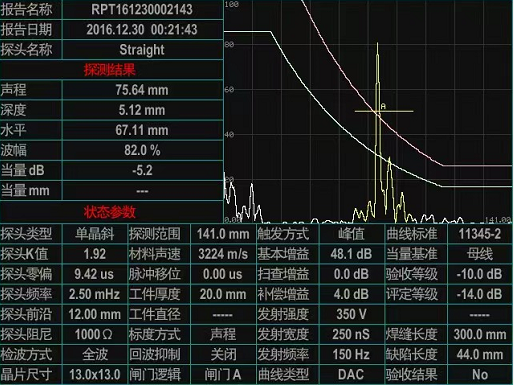This screenshot has height=385, width=514.
Task: Select the equivalent dB -5.2 reading
Action: click(x=142, y=171)
